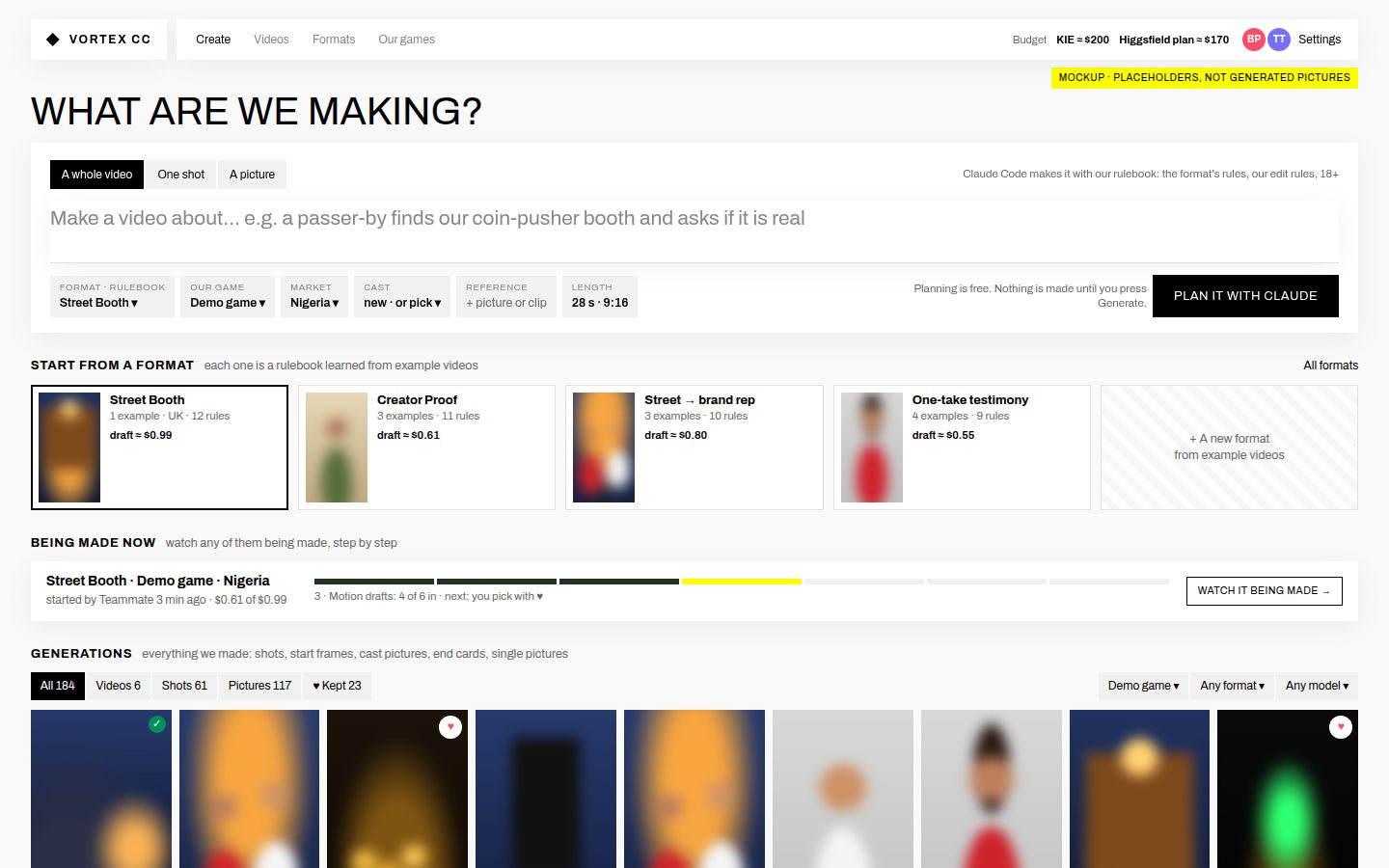Switch to "A picture" mode
Screen dimensions: 1389x868
(x=253, y=175)
